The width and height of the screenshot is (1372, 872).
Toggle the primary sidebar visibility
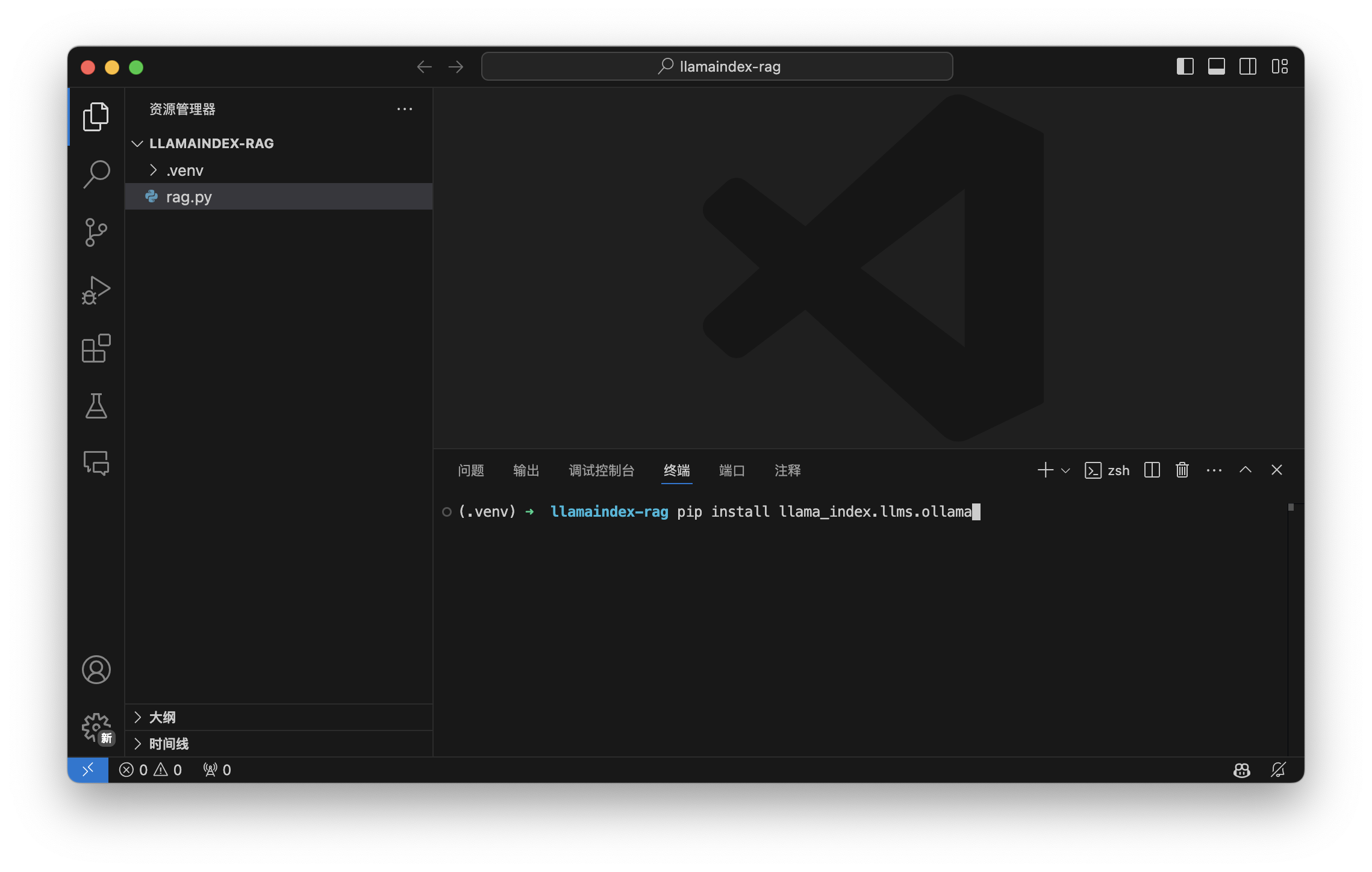pyautogui.click(x=1185, y=67)
